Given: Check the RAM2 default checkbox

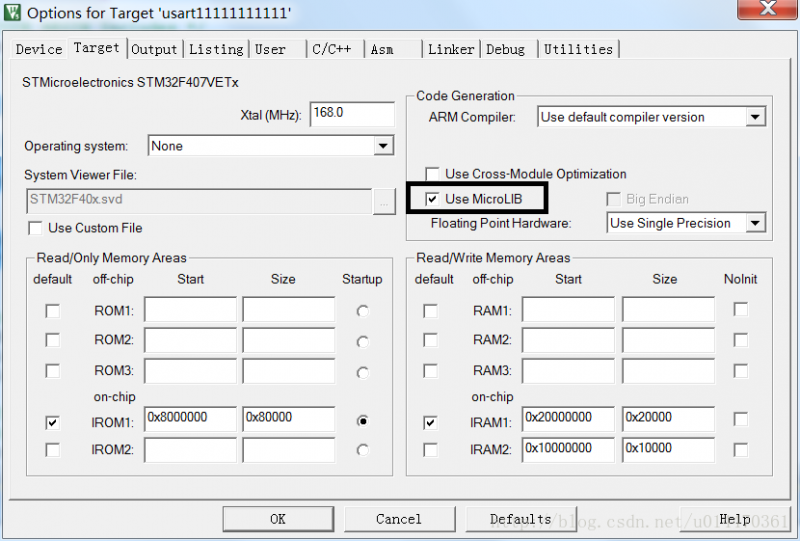Looking at the screenshot, I should click(x=431, y=340).
